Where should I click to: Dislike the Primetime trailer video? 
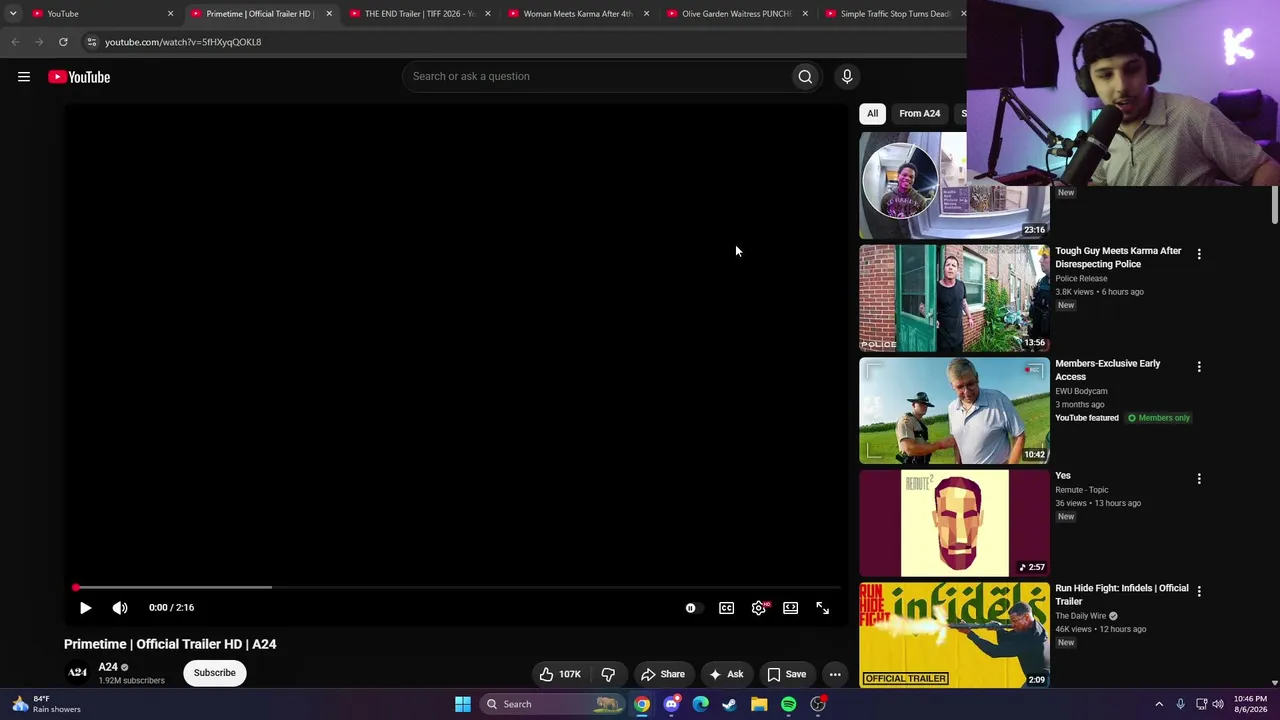click(x=608, y=674)
